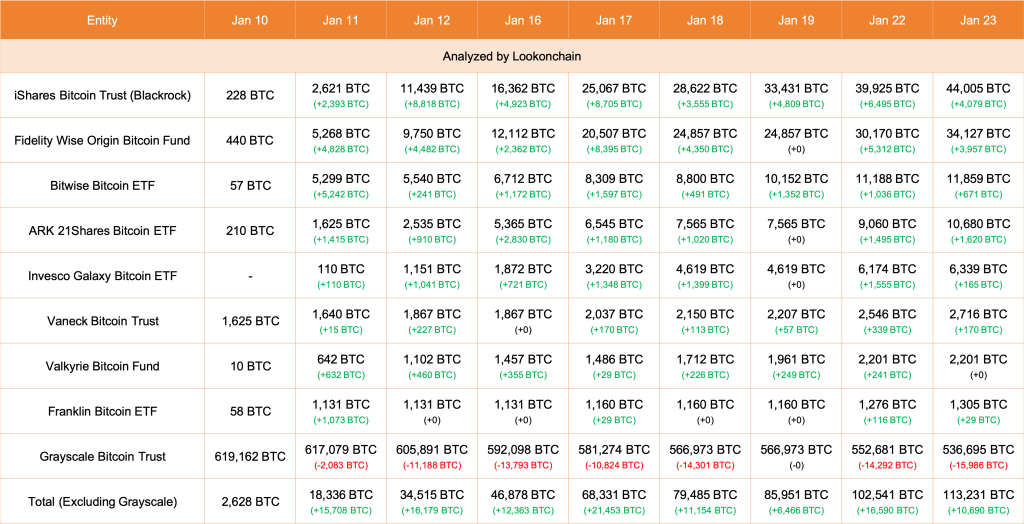Click the 44,005 BTC cell for Blackrock

[977, 89]
